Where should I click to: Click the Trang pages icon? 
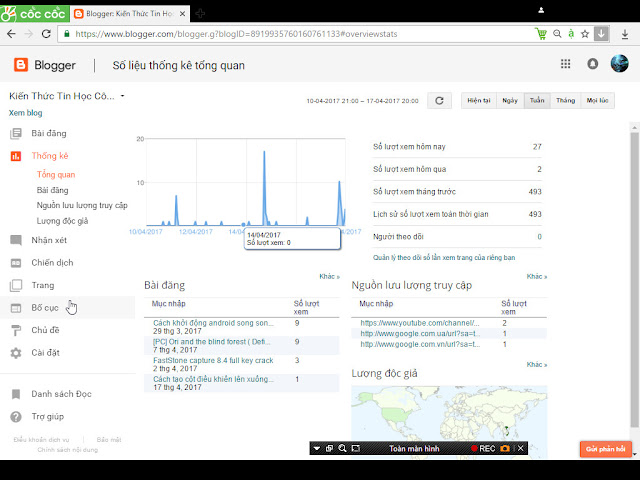click(x=16, y=285)
